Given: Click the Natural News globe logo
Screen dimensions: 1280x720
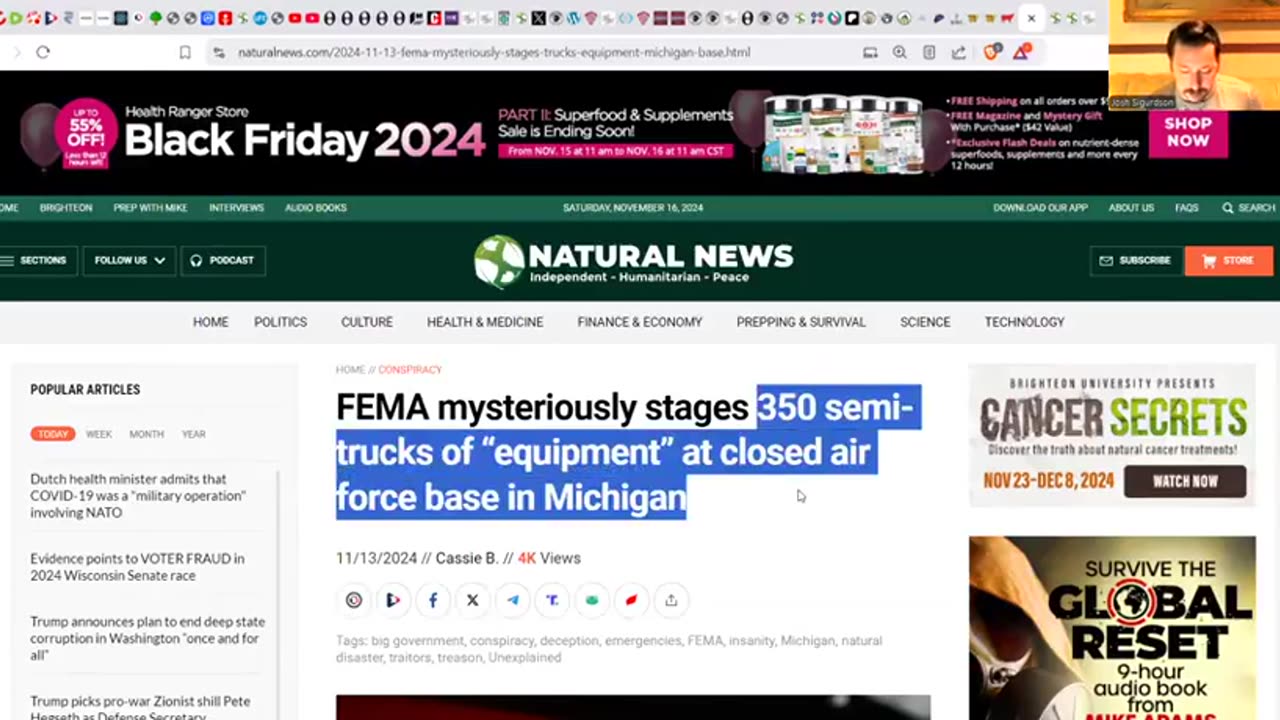Looking at the screenshot, I should (499, 260).
